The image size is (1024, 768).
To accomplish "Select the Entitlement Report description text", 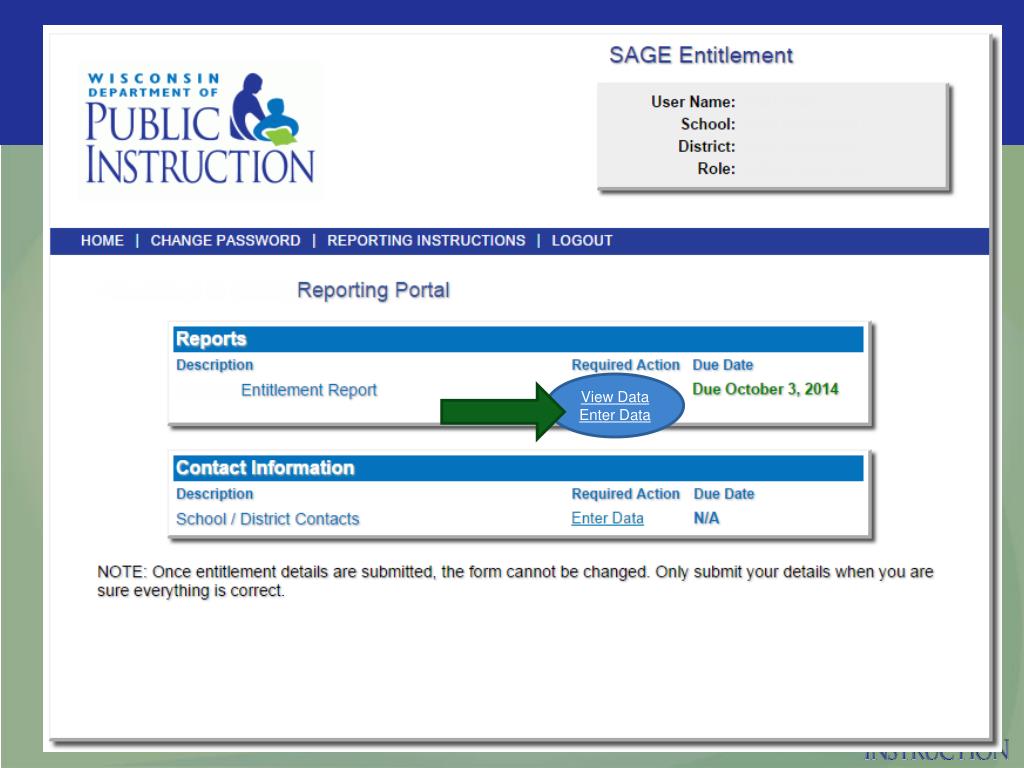I will (x=309, y=391).
